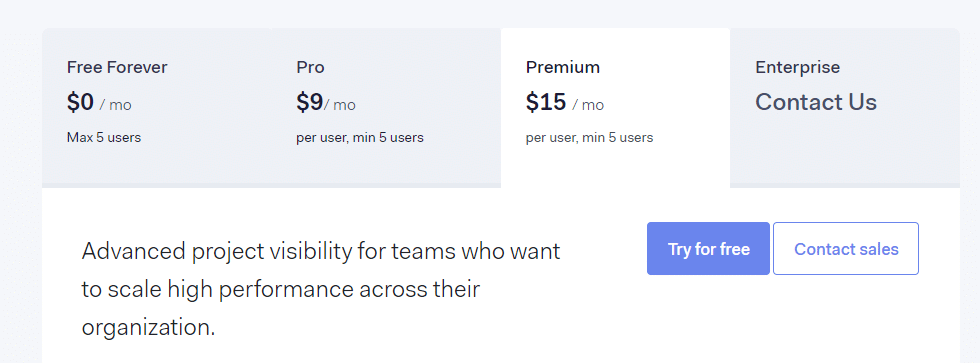This screenshot has width=980, height=363.
Task: Click the Contact sales button
Action: (846, 249)
